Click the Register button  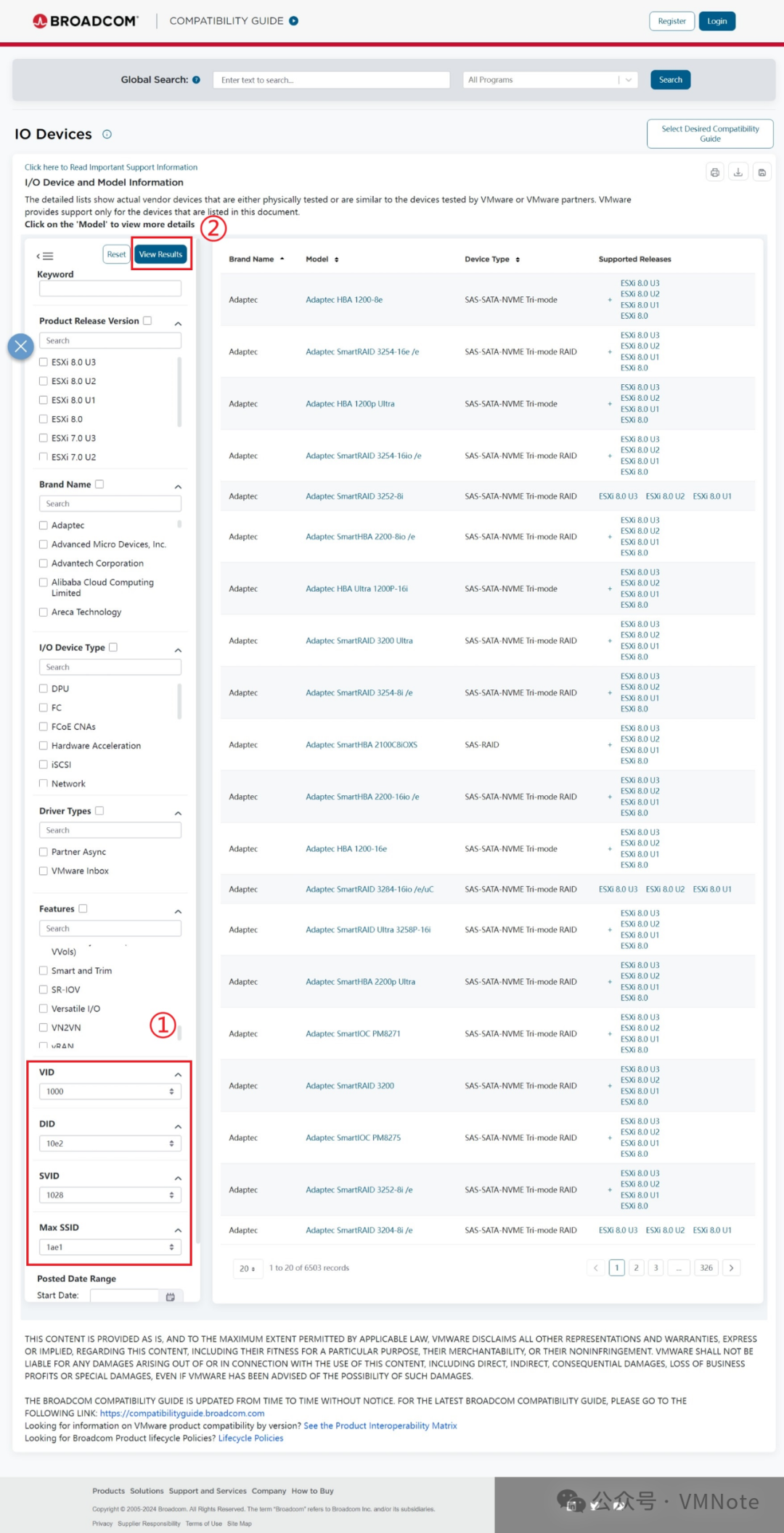[x=671, y=21]
